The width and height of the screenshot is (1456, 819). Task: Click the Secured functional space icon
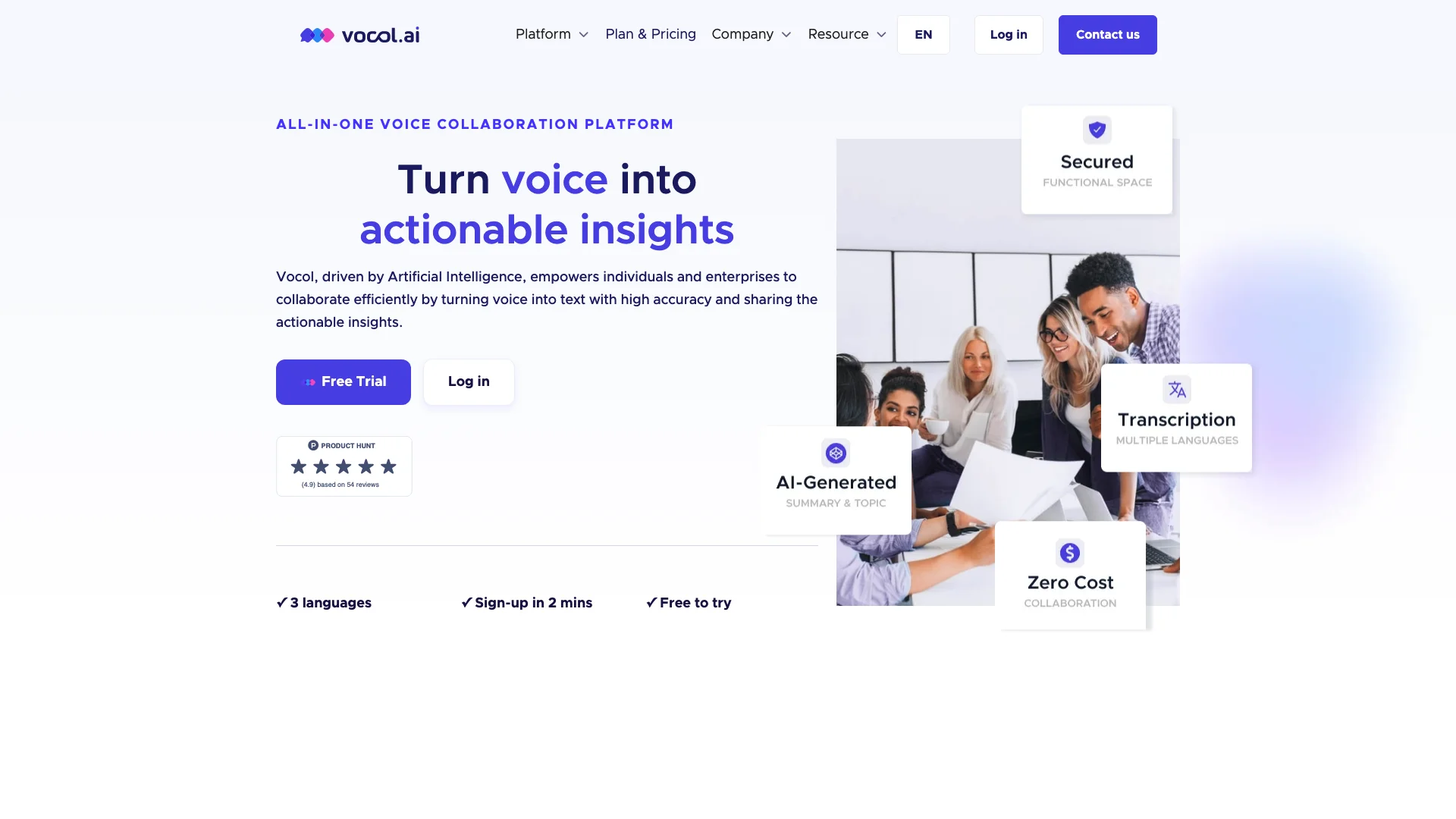point(1097,129)
